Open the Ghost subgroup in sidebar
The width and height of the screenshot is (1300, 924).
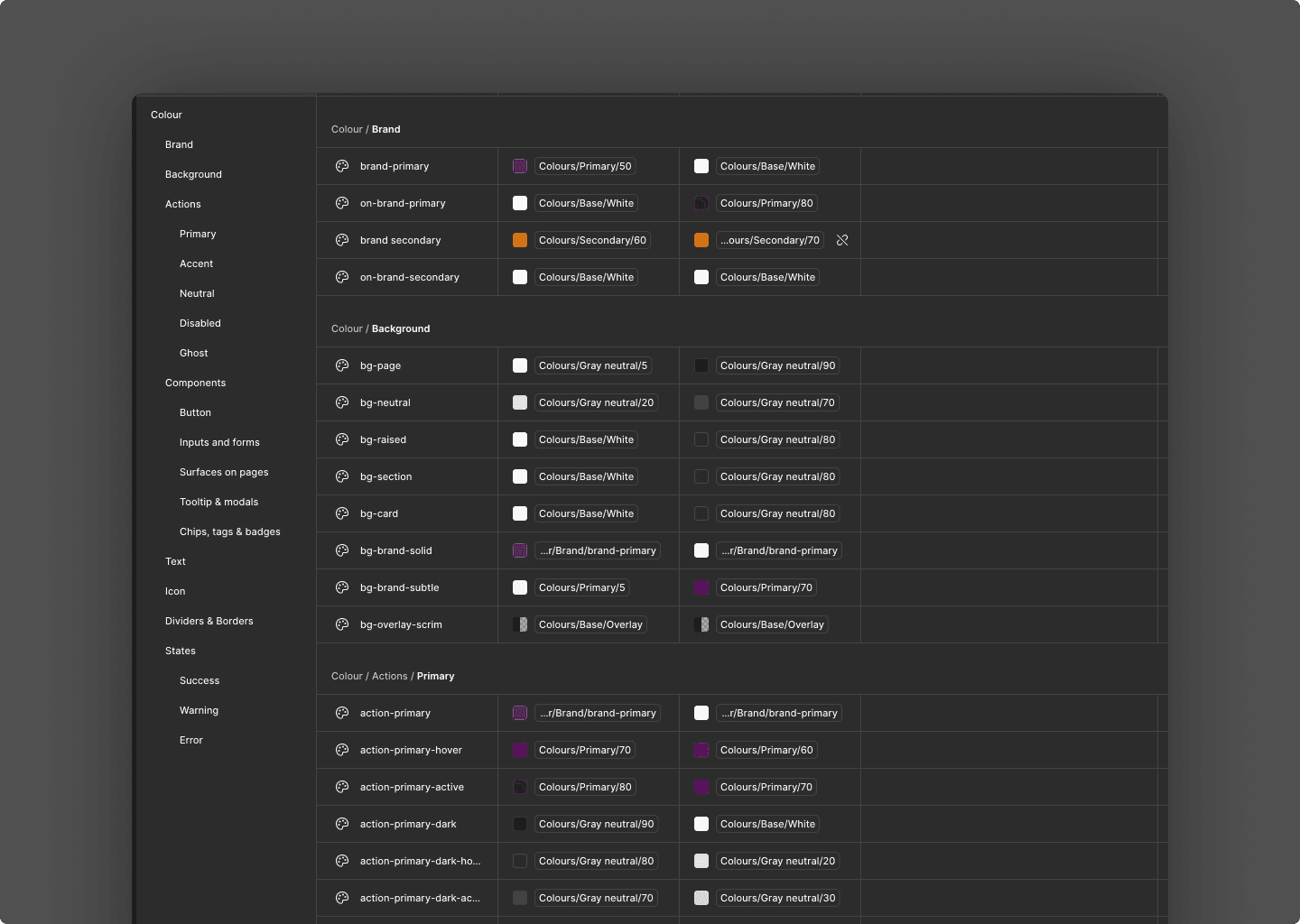coord(194,353)
